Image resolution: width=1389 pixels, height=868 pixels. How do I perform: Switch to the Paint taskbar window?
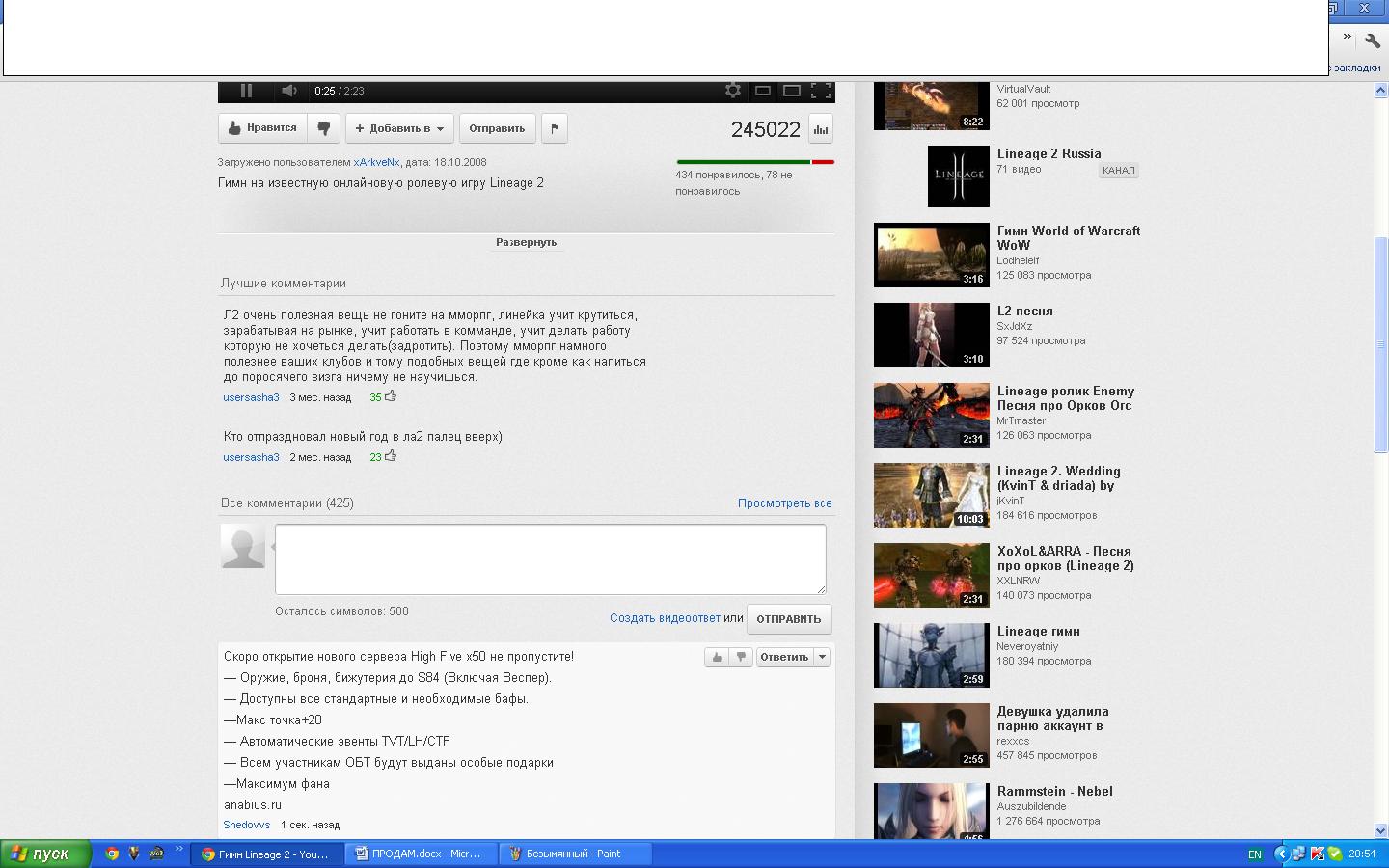pyautogui.click(x=572, y=854)
